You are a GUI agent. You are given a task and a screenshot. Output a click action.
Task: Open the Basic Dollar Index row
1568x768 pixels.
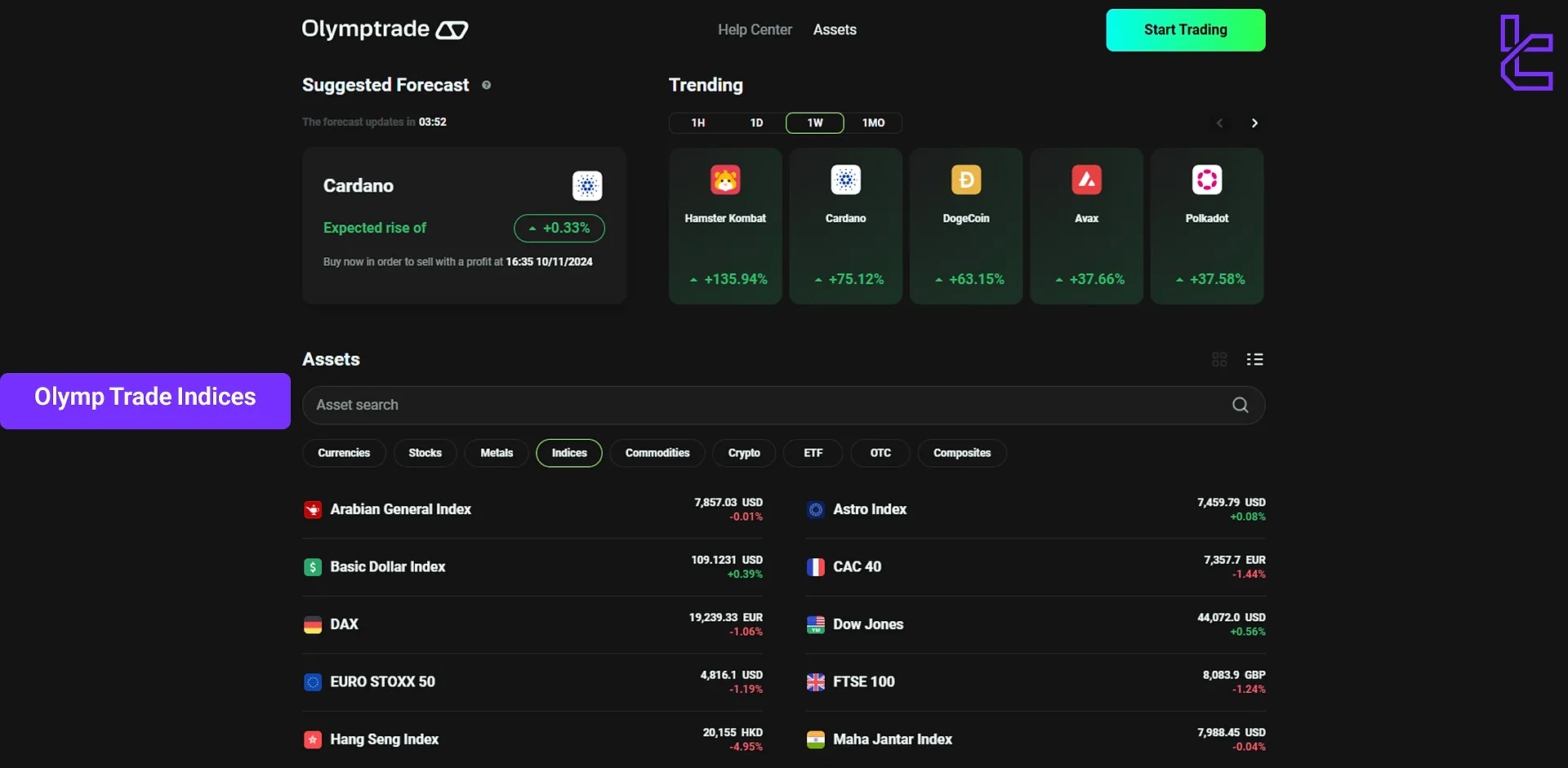point(533,567)
